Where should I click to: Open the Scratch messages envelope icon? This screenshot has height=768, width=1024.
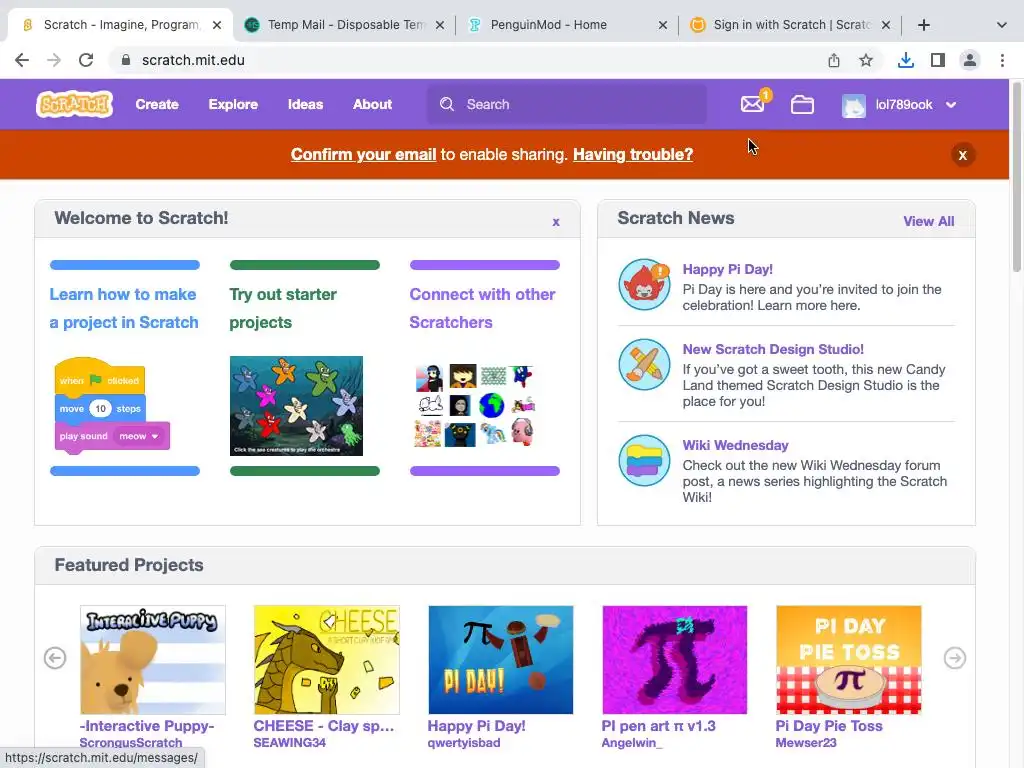click(753, 104)
